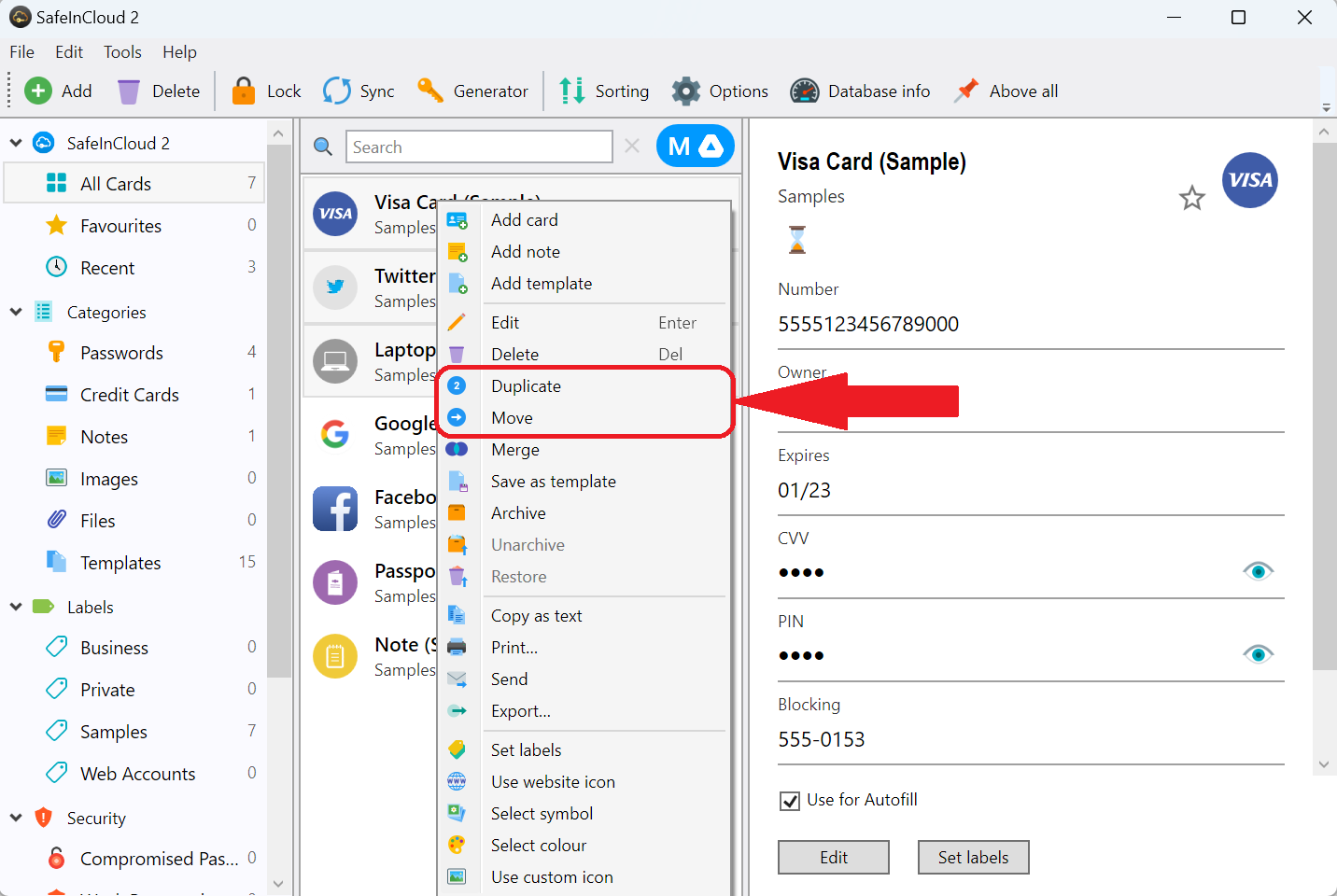Click details pane scrollbar down arrow
Viewport: 1337px width, 896px height.
1324,763
